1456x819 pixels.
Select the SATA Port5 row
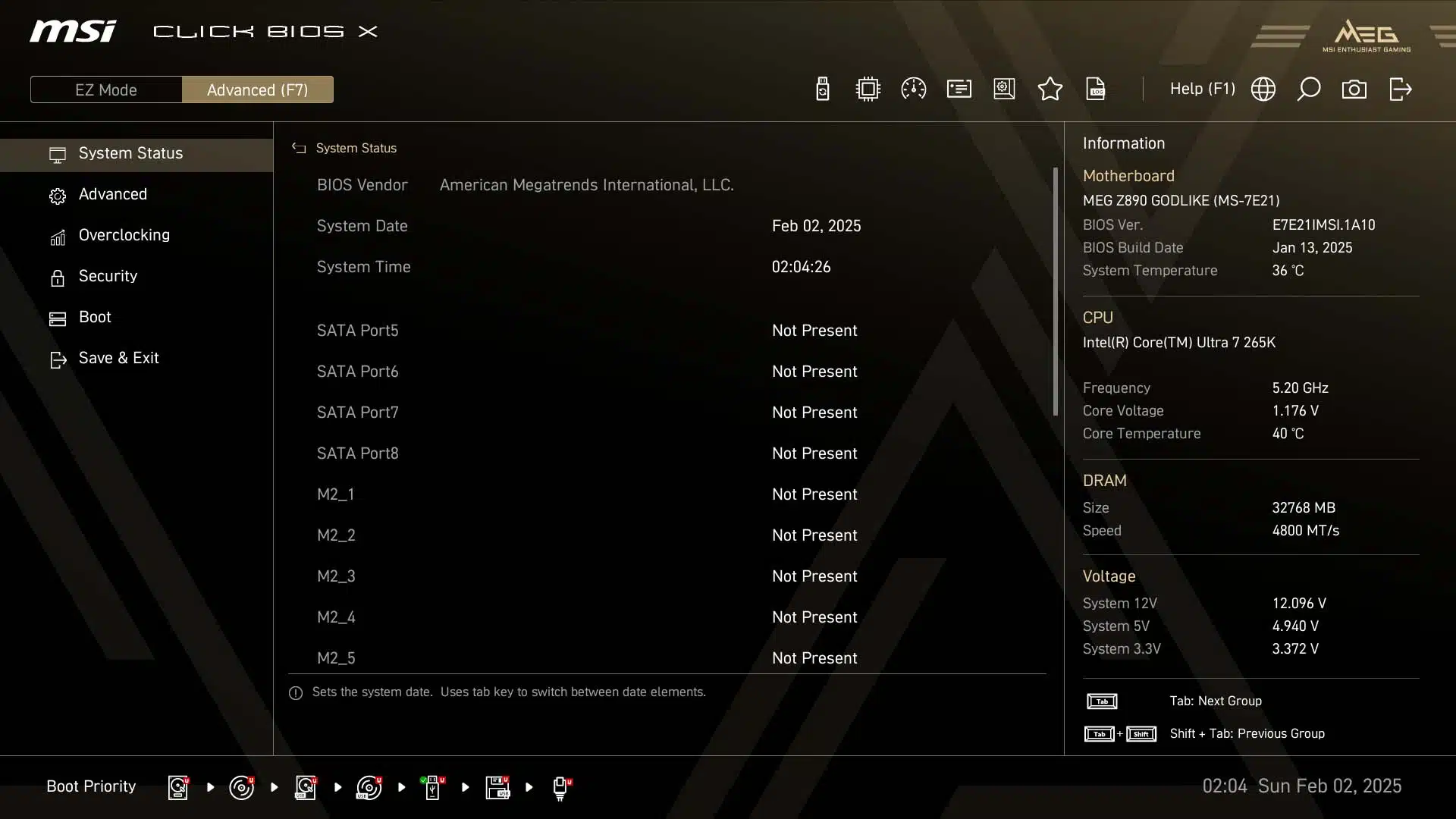pyautogui.click(x=667, y=331)
